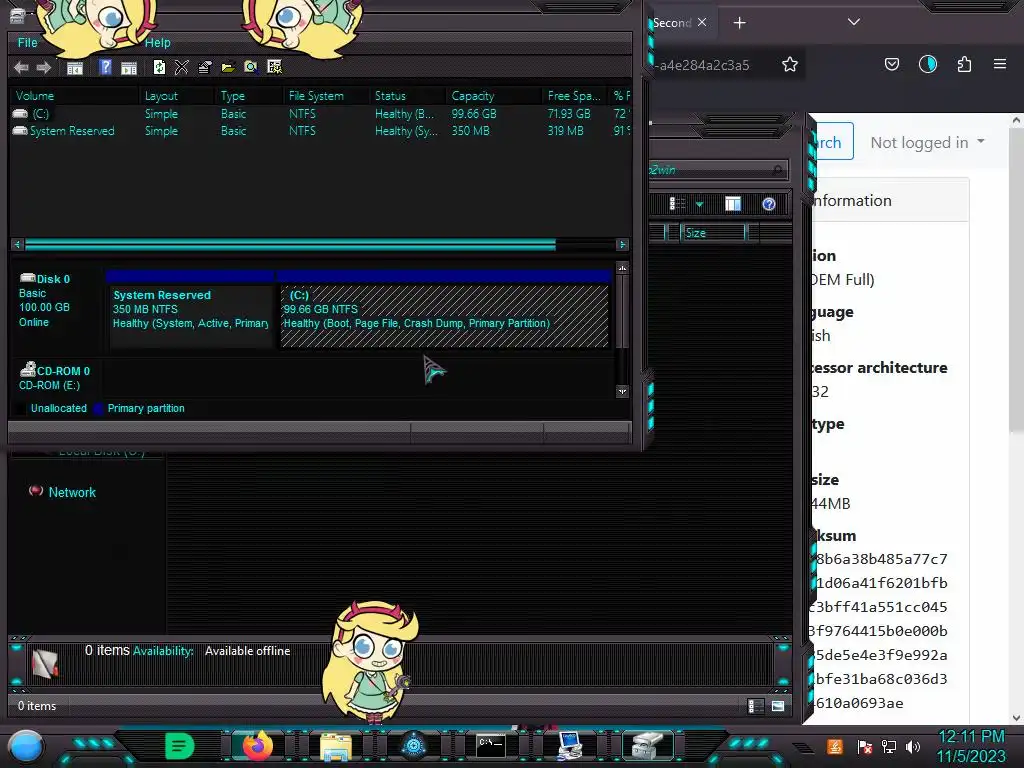This screenshot has width=1024, height=768.
Task: Switch to details view in Explorer status bar
Action: (x=754, y=706)
